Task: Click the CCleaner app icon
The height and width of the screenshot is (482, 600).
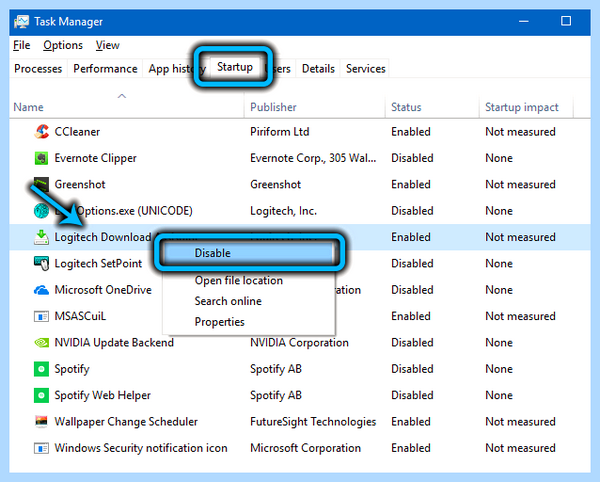Action: [x=41, y=132]
